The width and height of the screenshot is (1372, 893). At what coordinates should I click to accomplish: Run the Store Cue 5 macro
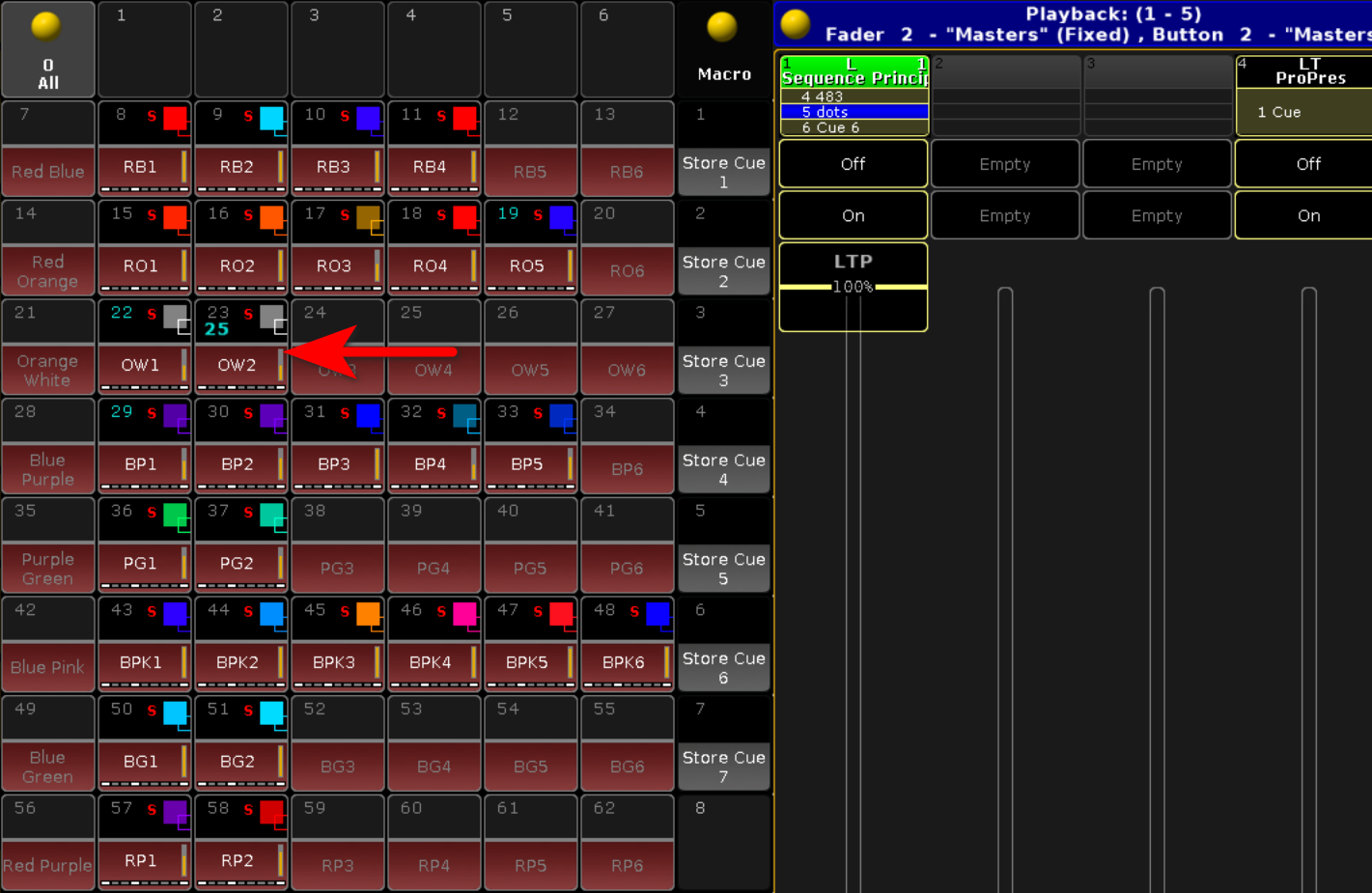[x=723, y=568]
